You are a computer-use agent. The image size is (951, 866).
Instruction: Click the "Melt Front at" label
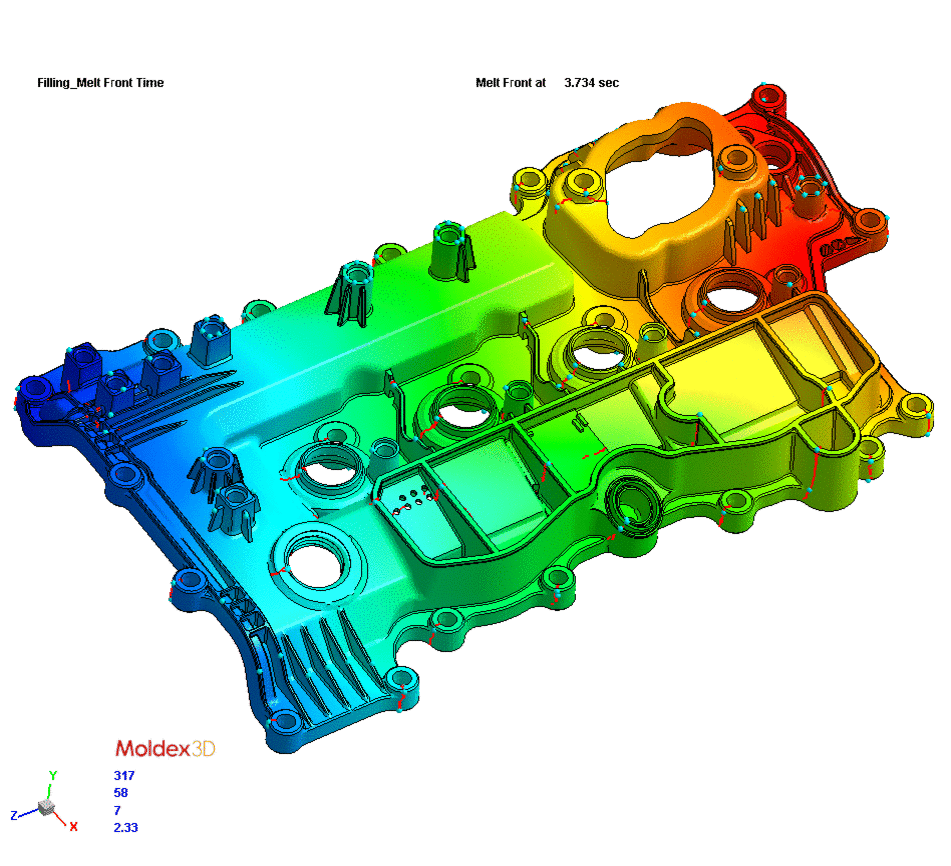point(510,83)
